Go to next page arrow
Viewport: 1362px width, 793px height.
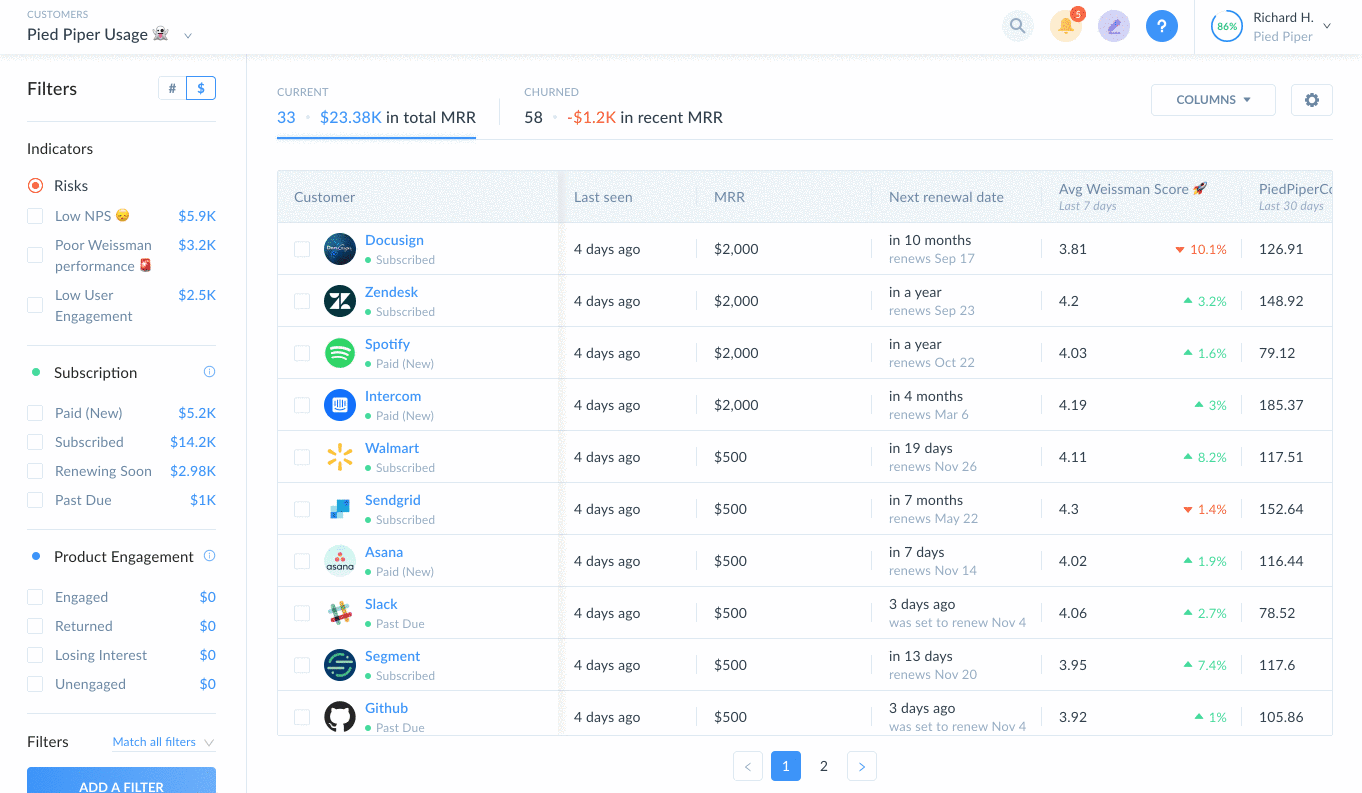pyautogui.click(x=862, y=767)
